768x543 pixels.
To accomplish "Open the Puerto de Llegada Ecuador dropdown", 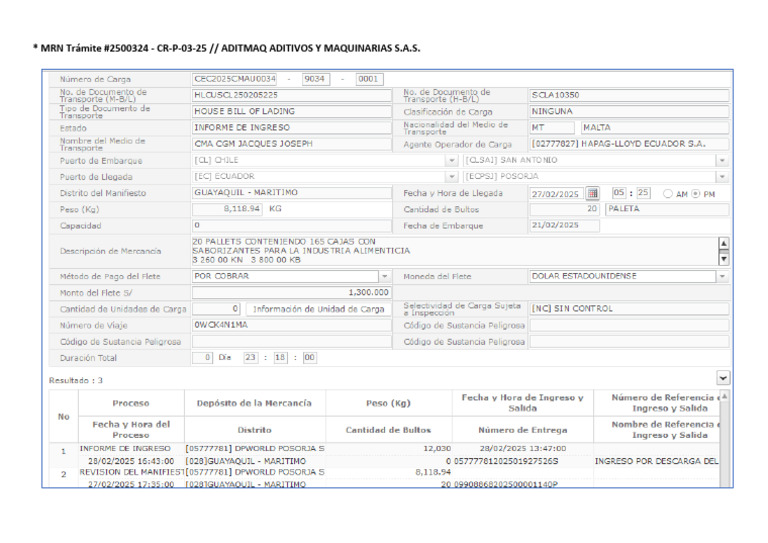I will tap(451, 177).
